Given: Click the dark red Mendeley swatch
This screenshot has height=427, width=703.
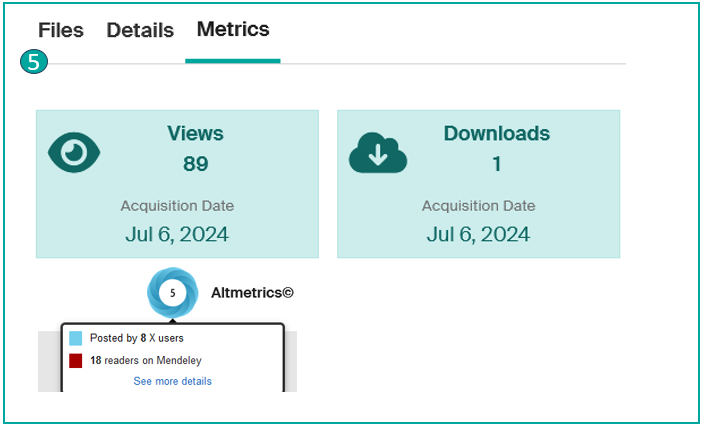Looking at the screenshot, I should 76,360.
